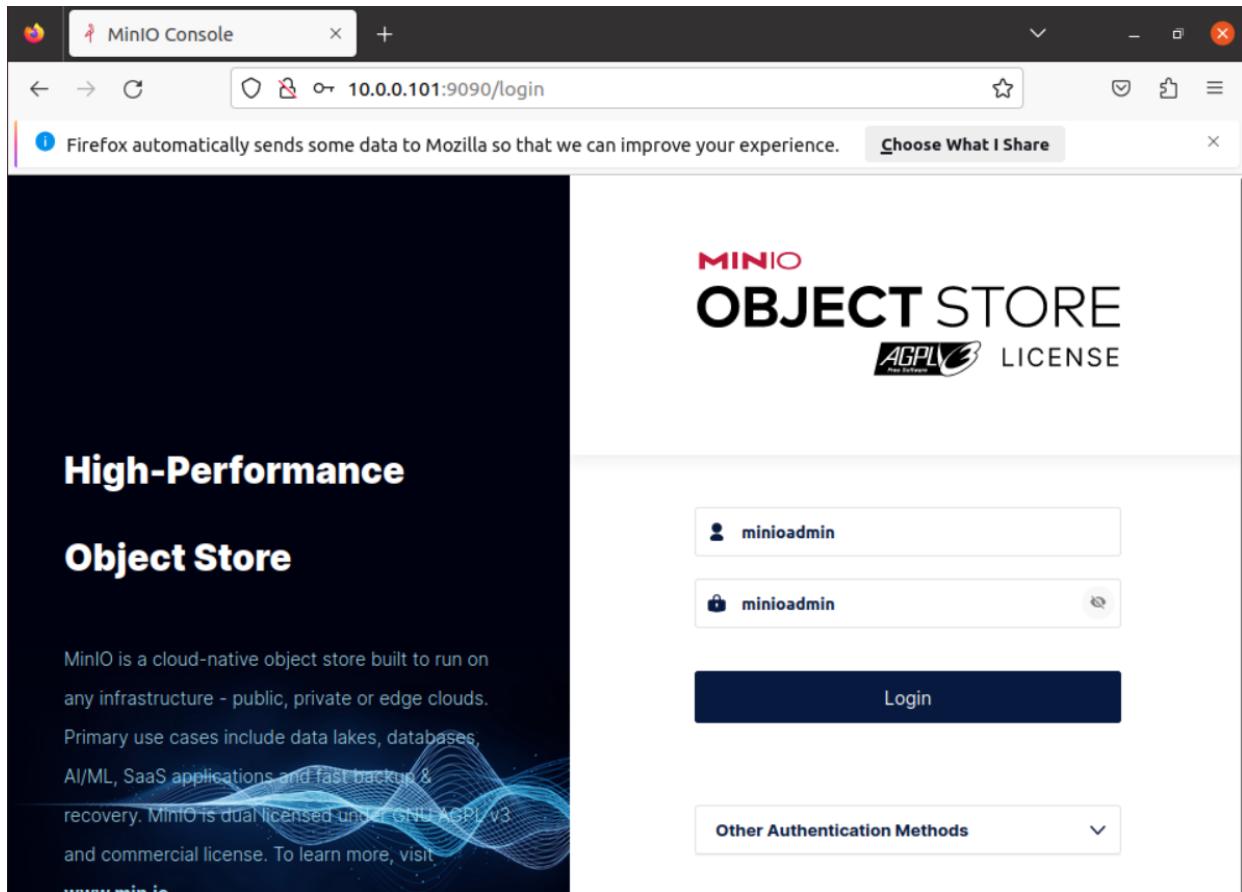Close the MinIO Console tab
Screen dimensions: 1242x892
tap(336, 34)
